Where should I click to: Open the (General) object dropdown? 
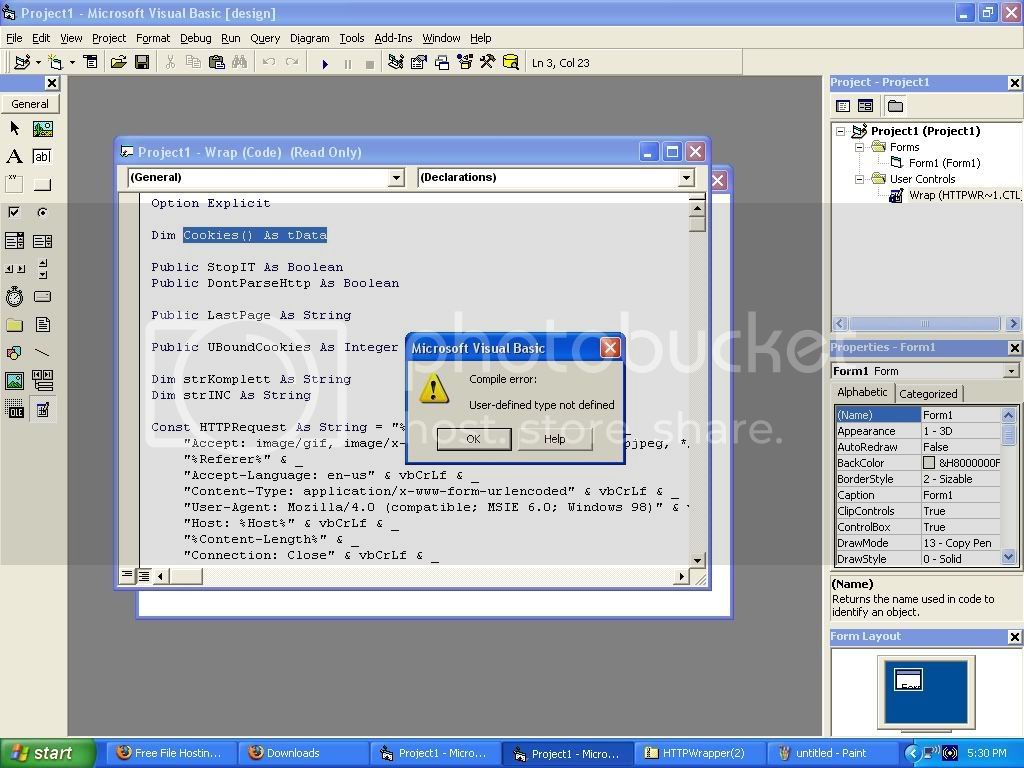tap(395, 178)
